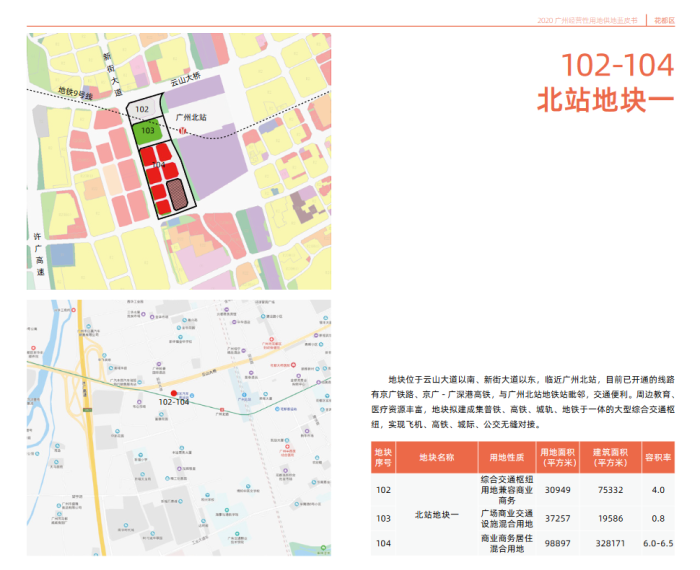Select the 建筑面积 column header

click(608, 457)
